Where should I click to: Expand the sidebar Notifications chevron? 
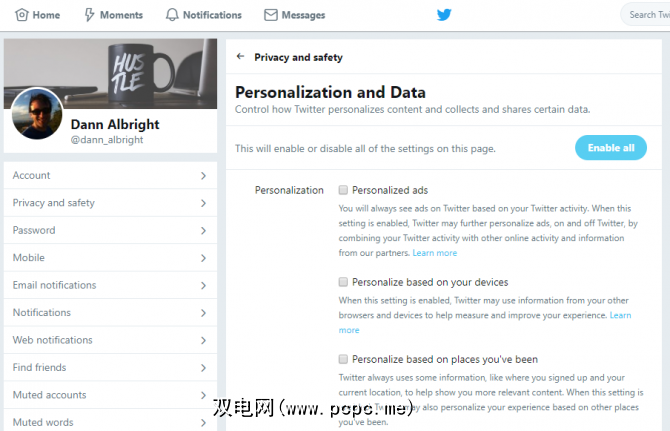[203, 313]
